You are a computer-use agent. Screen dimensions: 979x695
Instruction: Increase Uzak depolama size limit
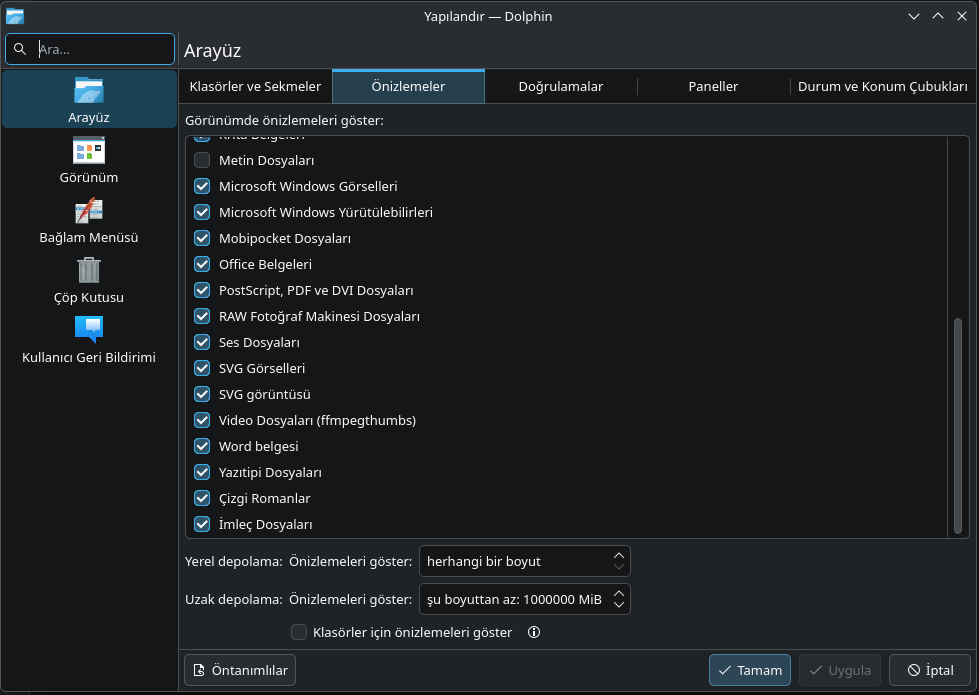pos(619,593)
